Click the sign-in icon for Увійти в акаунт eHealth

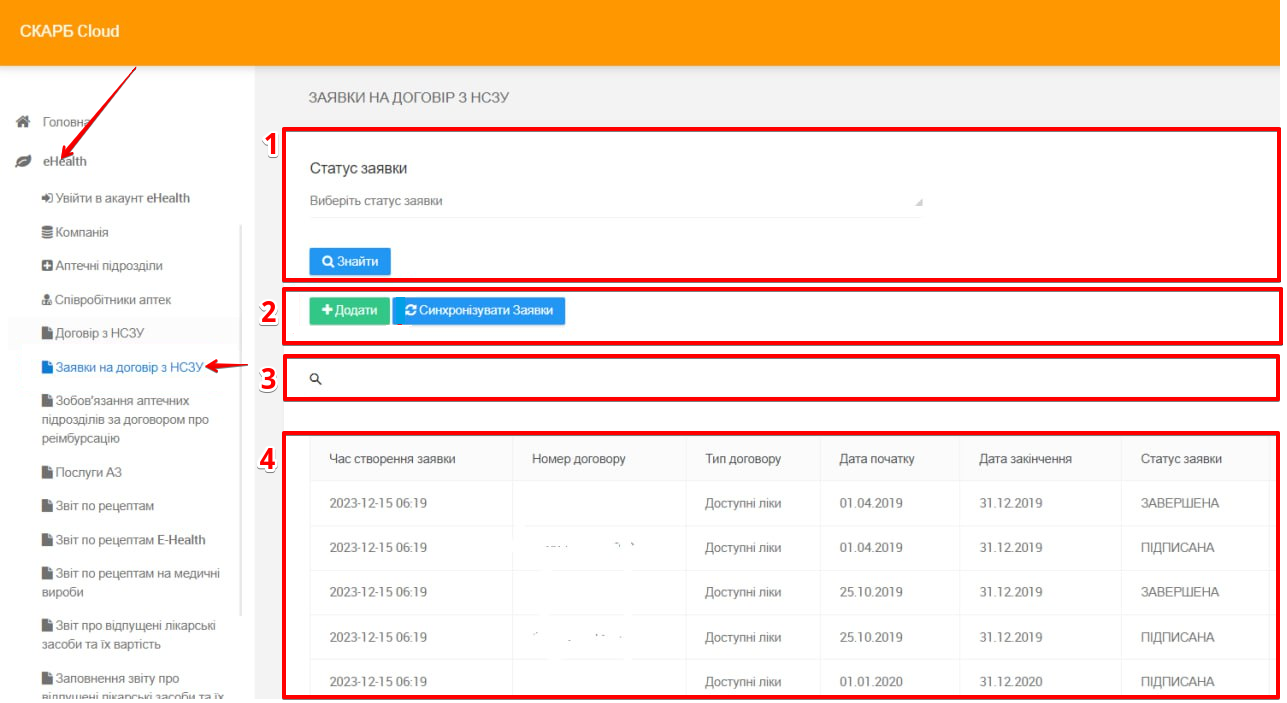point(46,198)
